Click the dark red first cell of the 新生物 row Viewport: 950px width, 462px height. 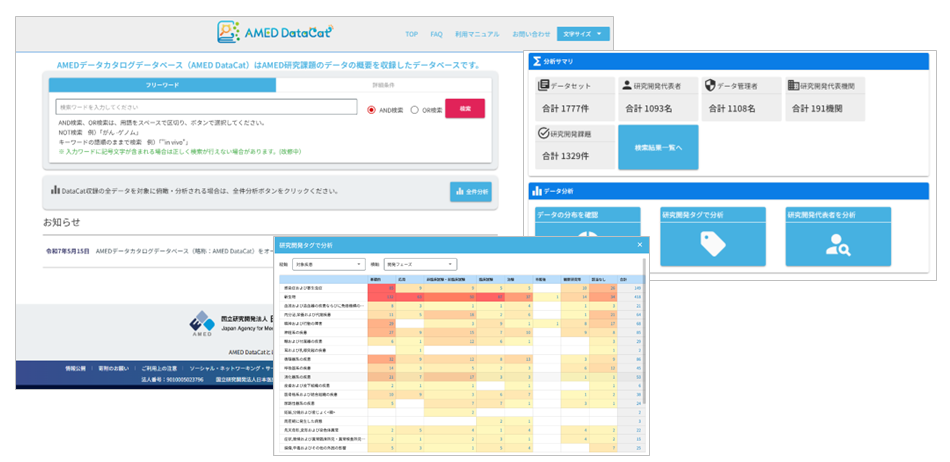(382, 297)
